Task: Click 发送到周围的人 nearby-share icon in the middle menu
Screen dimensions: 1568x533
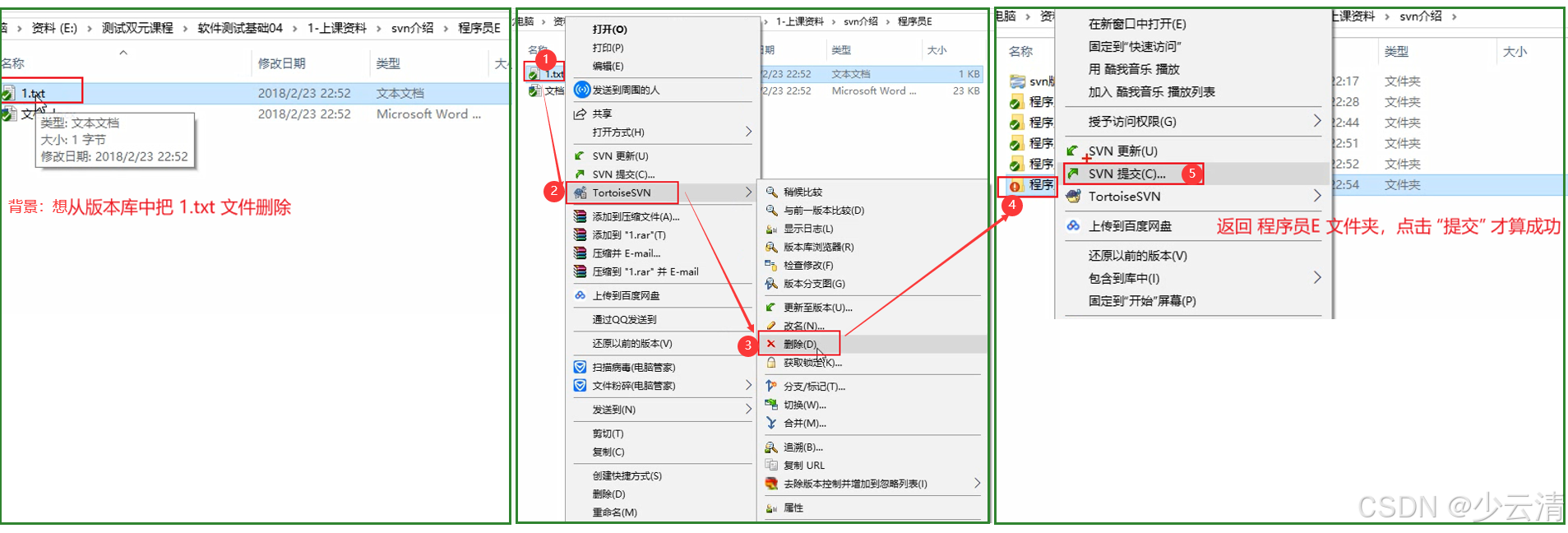Action: tap(582, 90)
